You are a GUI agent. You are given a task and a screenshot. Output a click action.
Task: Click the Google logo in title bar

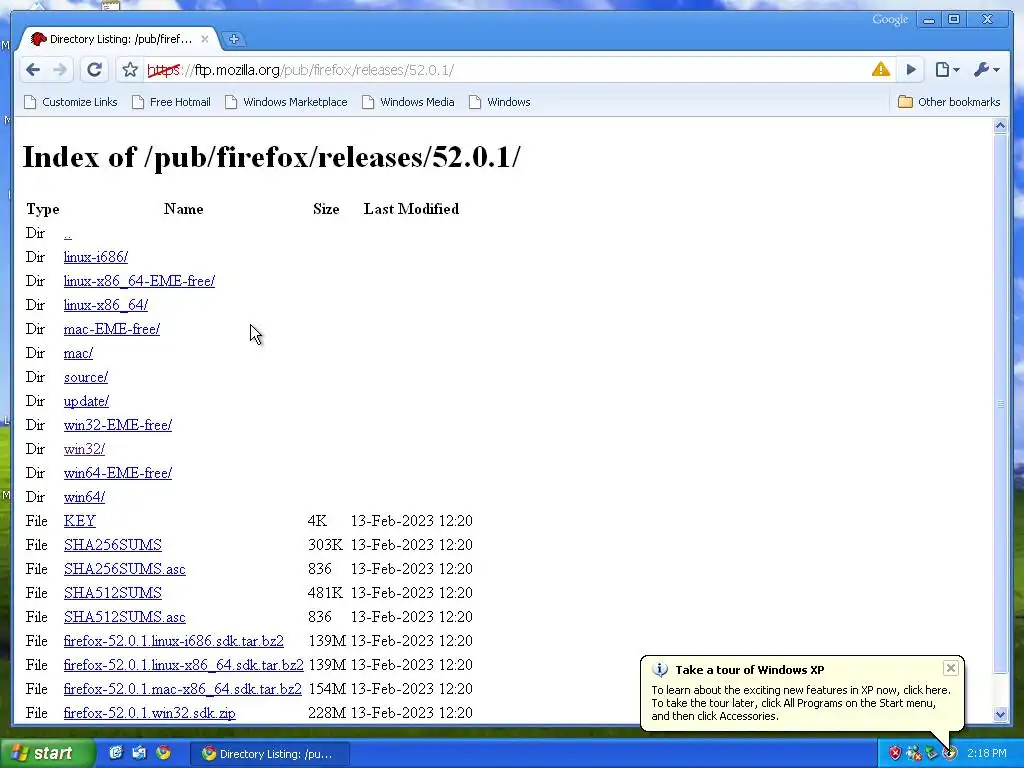coord(890,20)
